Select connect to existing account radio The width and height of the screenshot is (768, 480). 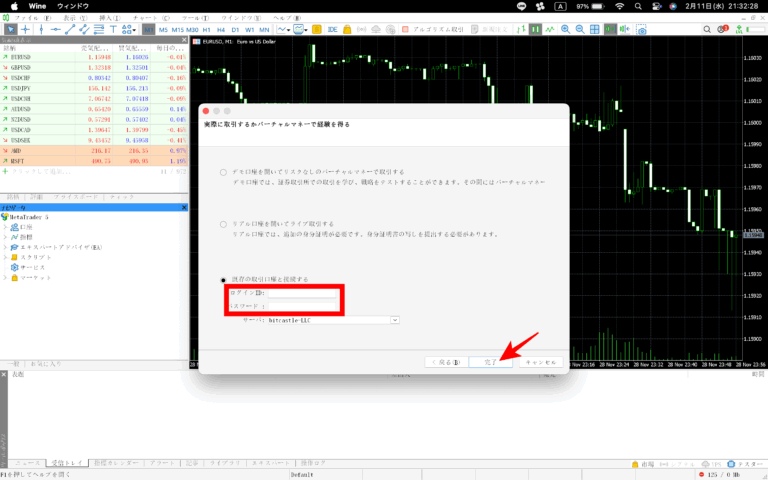(x=223, y=280)
